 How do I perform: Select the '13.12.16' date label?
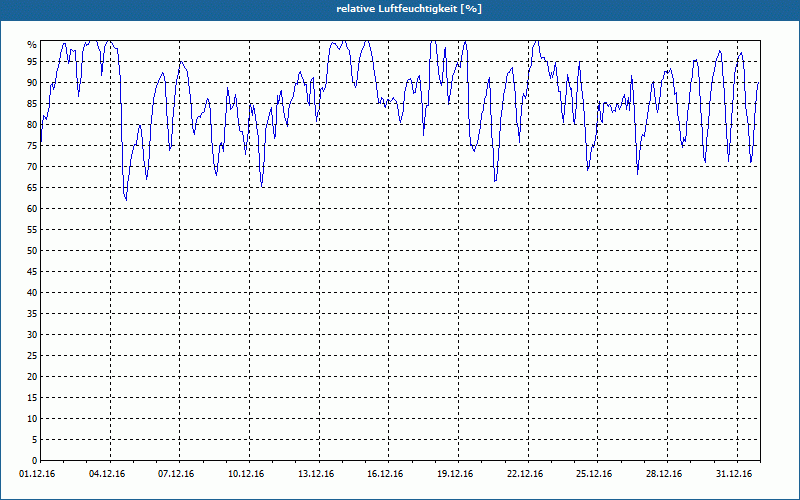[316, 474]
